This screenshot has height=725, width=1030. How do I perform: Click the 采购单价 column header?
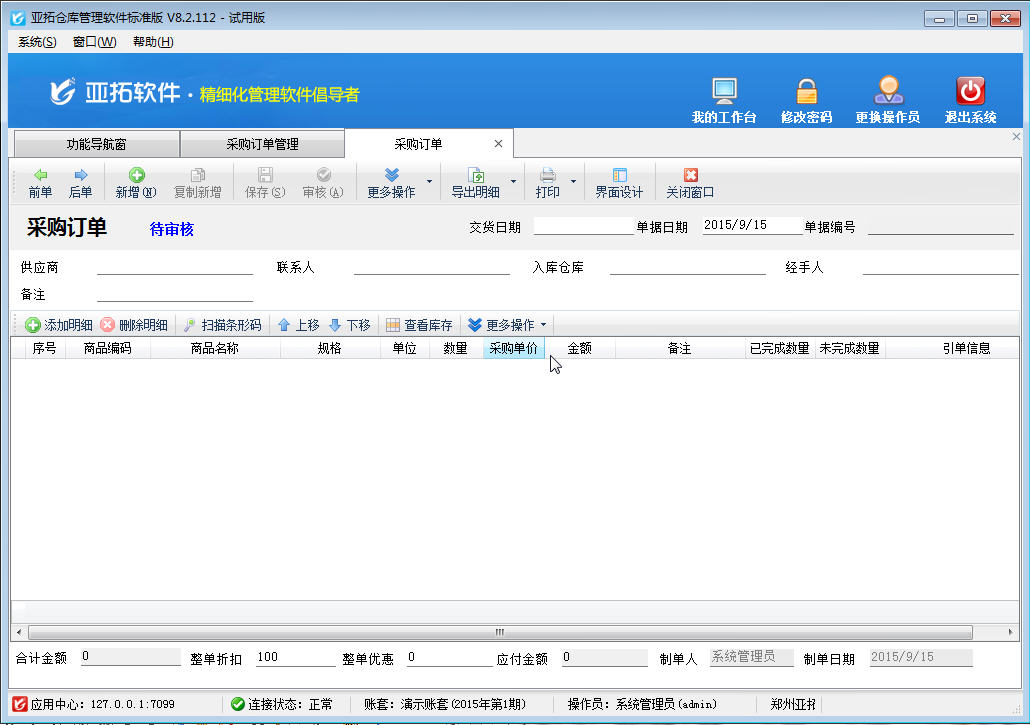coord(513,348)
